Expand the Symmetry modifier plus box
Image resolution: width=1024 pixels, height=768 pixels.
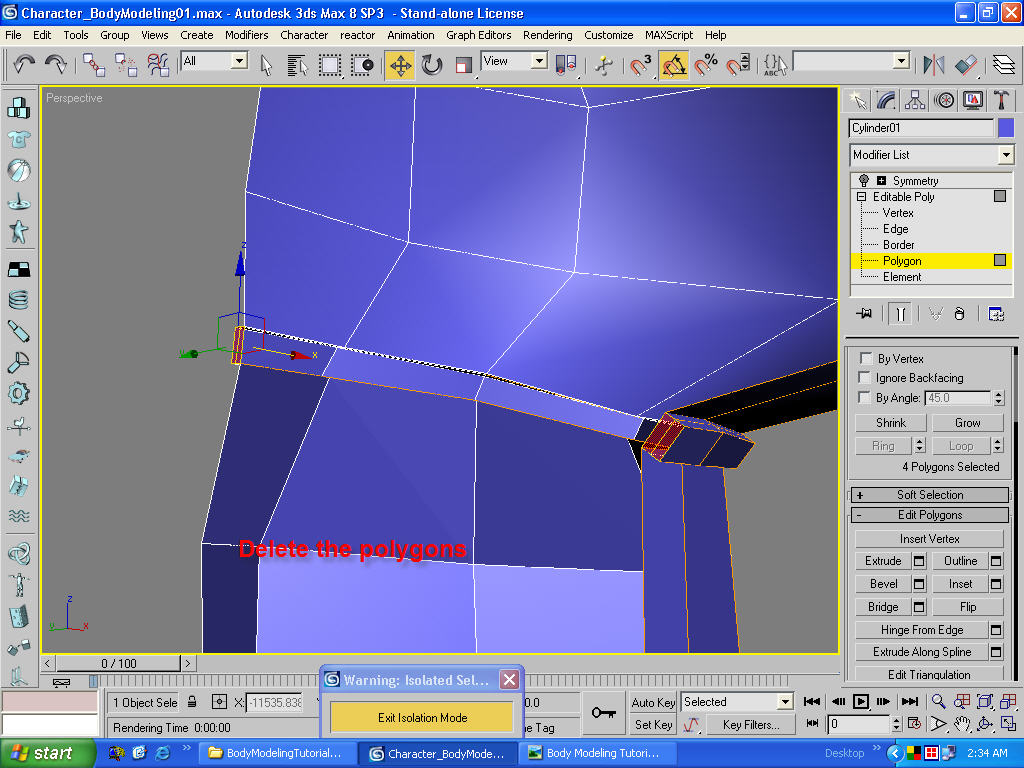point(881,181)
